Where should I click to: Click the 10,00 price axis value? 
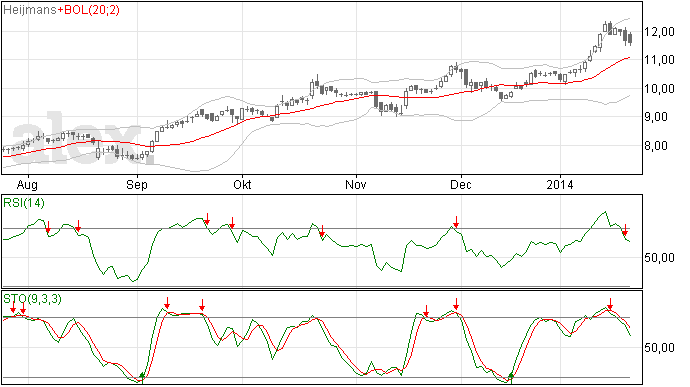(x=660, y=88)
